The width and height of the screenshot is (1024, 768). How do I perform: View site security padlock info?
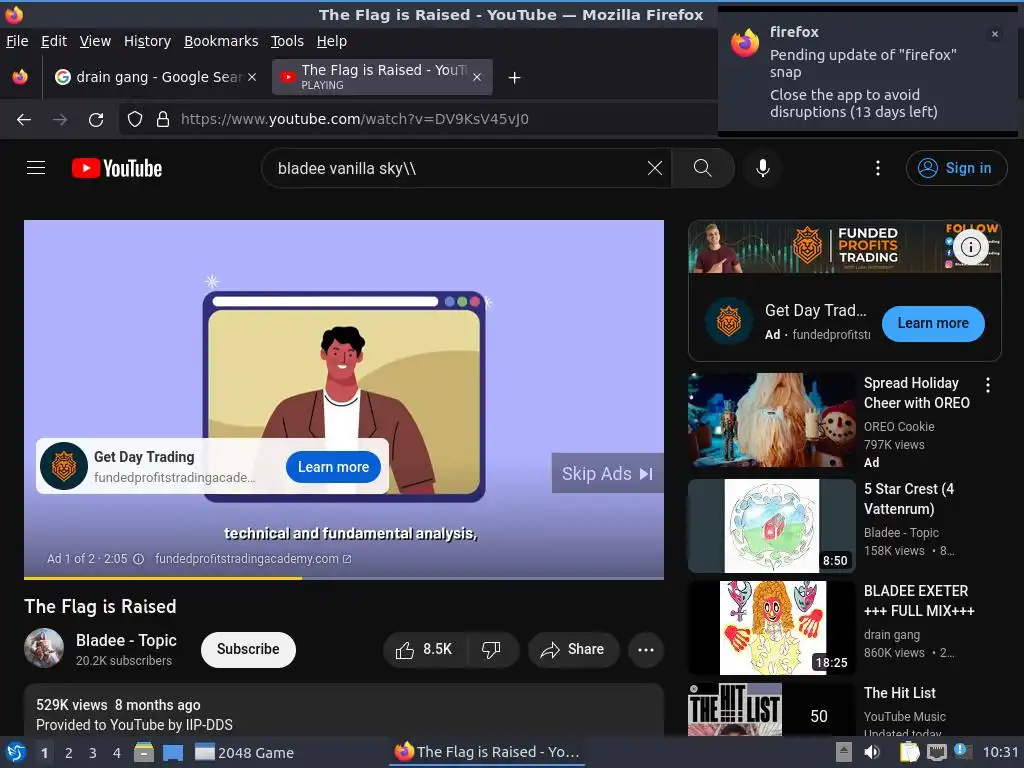(x=163, y=120)
